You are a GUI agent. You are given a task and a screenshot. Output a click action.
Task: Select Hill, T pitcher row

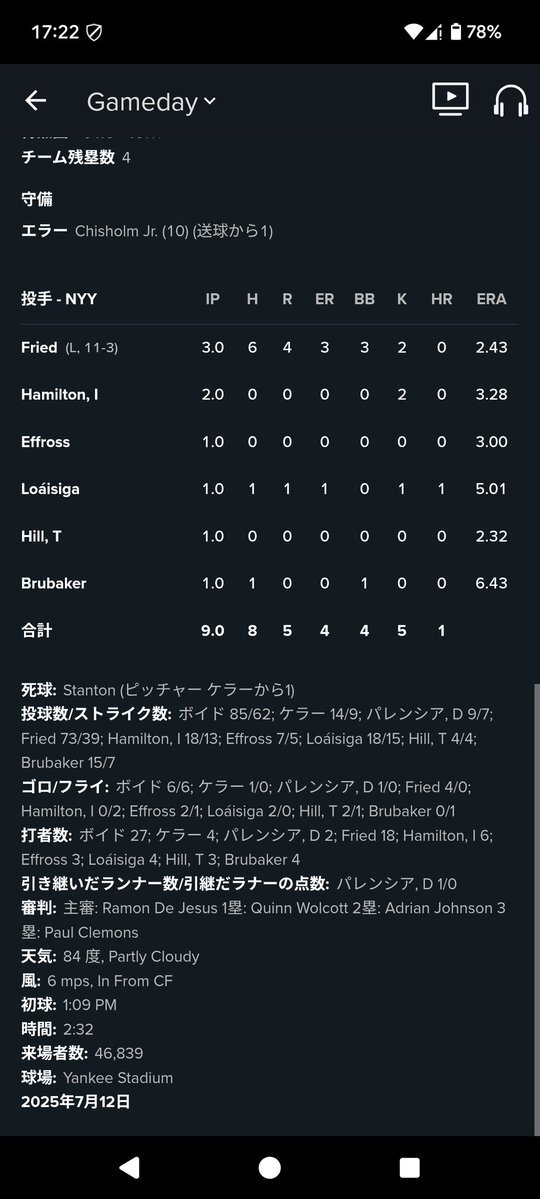269,537
